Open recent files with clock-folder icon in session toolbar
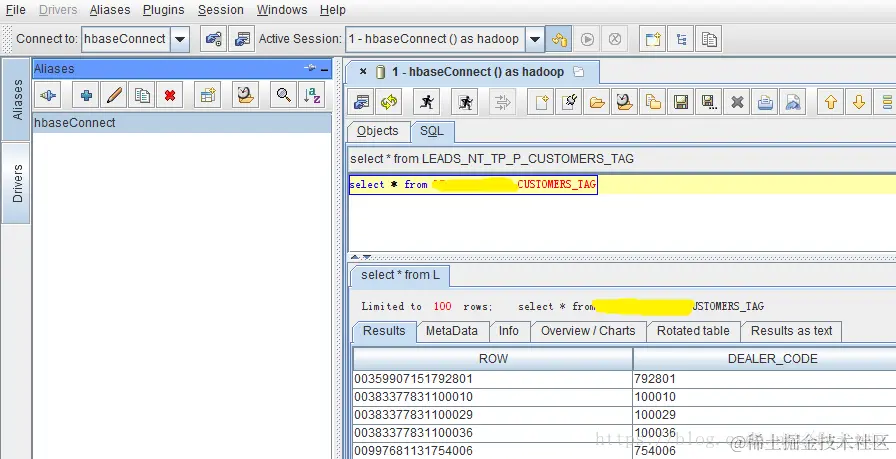The height and width of the screenshot is (459, 896). coord(625,102)
